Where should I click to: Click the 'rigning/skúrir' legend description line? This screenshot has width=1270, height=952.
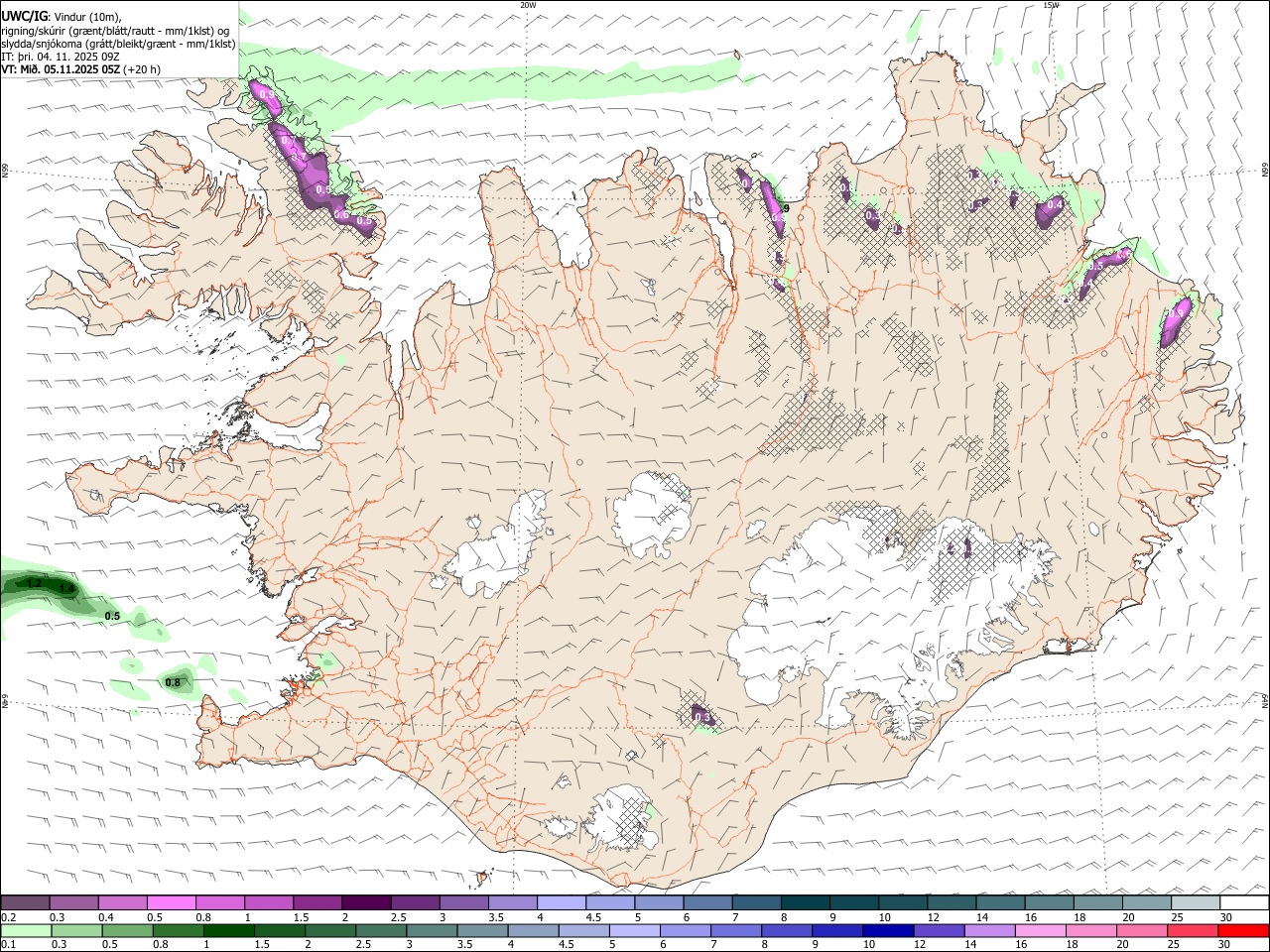click(x=116, y=31)
